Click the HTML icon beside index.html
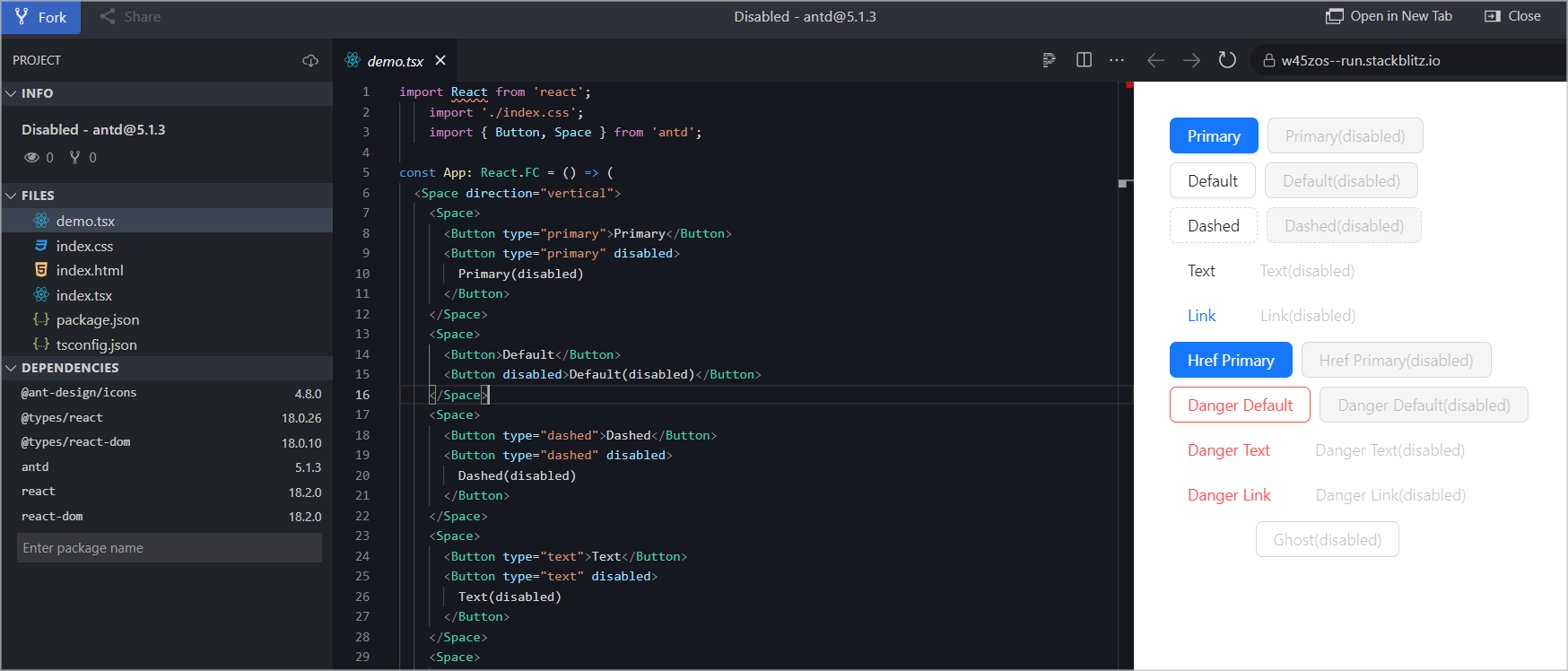The width and height of the screenshot is (1568, 671). tap(41, 270)
